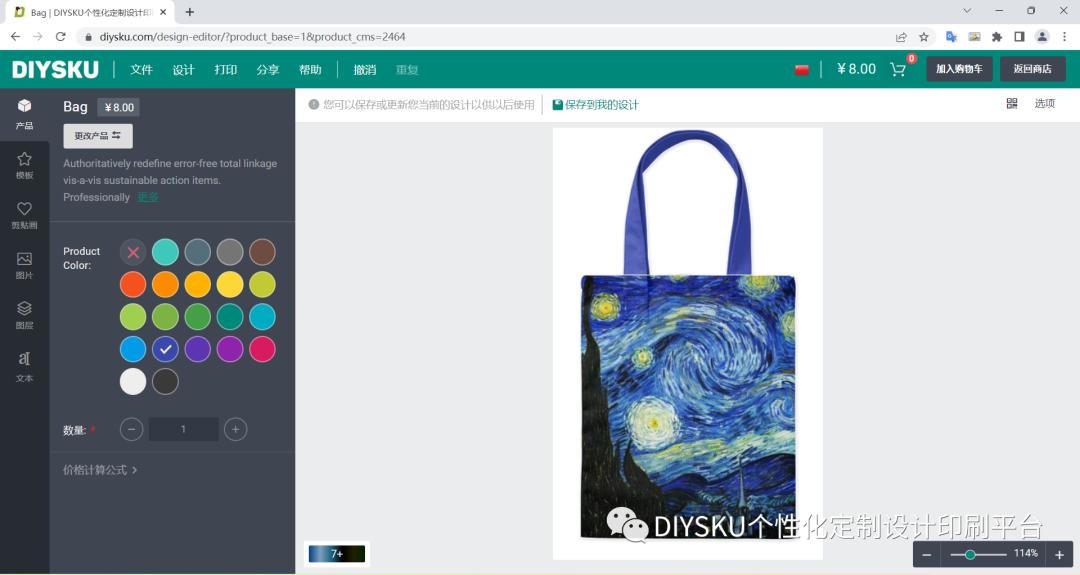Click the 返回商店 return-to-store button
1080x575 pixels.
pos(1032,69)
